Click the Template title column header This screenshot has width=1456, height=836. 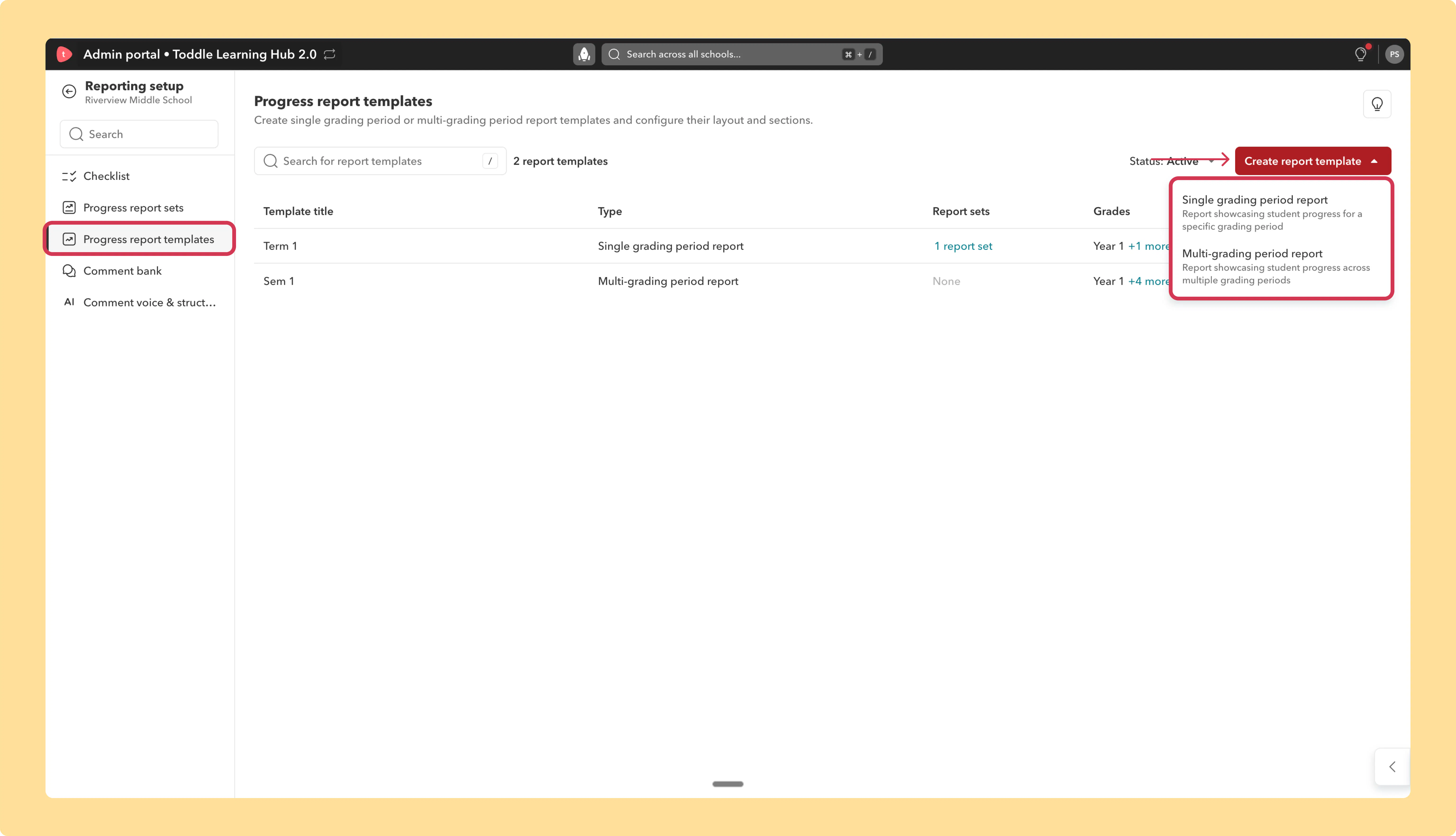coord(298,211)
